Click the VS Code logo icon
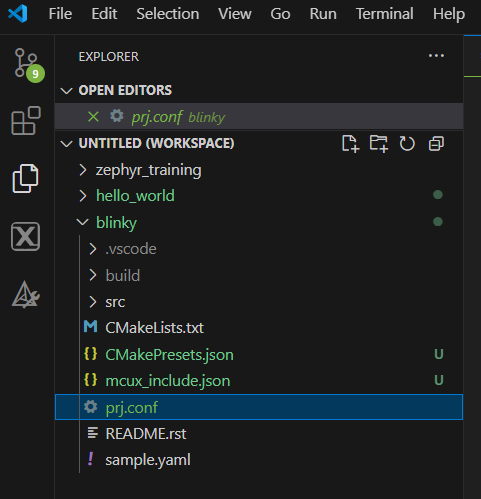The image size is (481, 499). coord(18,14)
